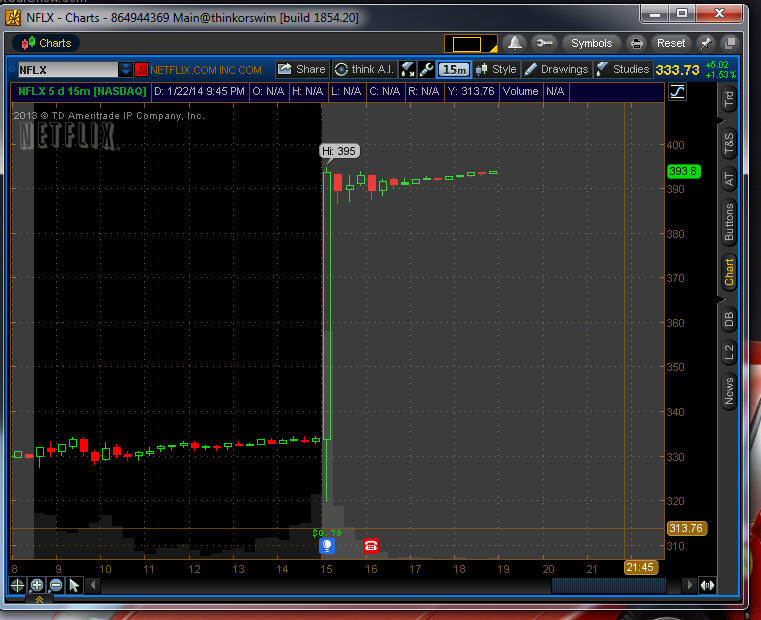Expand the symbol dropdown arrow
The image size is (761, 620).
pyautogui.click(x=126, y=70)
